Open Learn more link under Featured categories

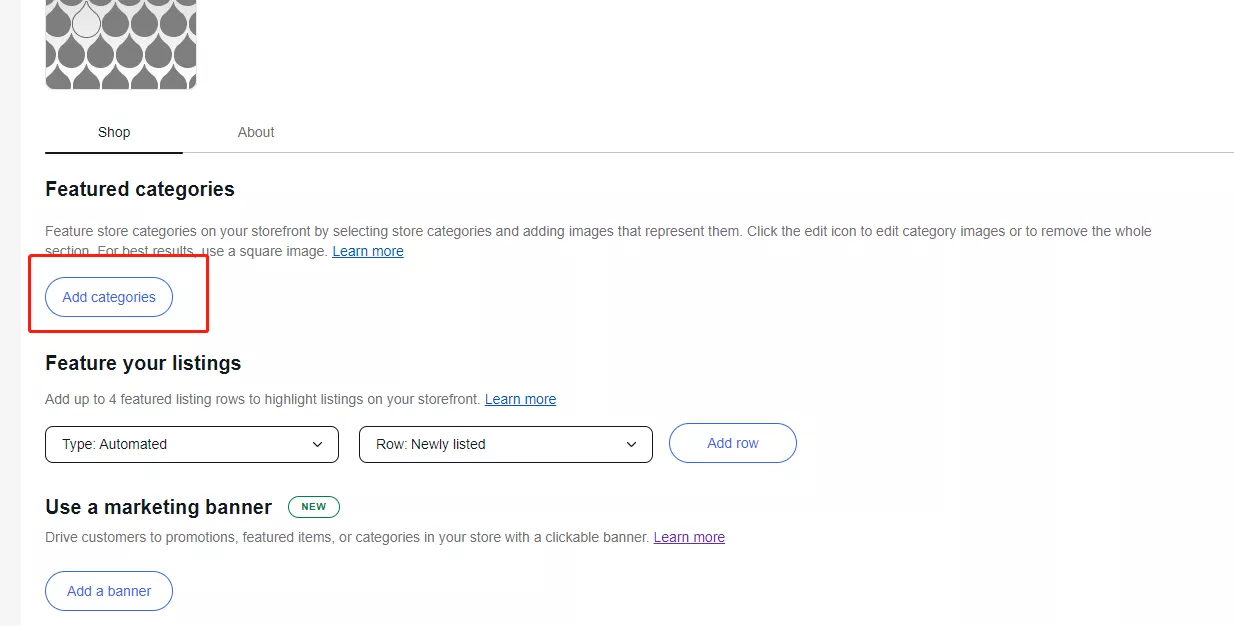pyautogui.click(x=368, y=251)
